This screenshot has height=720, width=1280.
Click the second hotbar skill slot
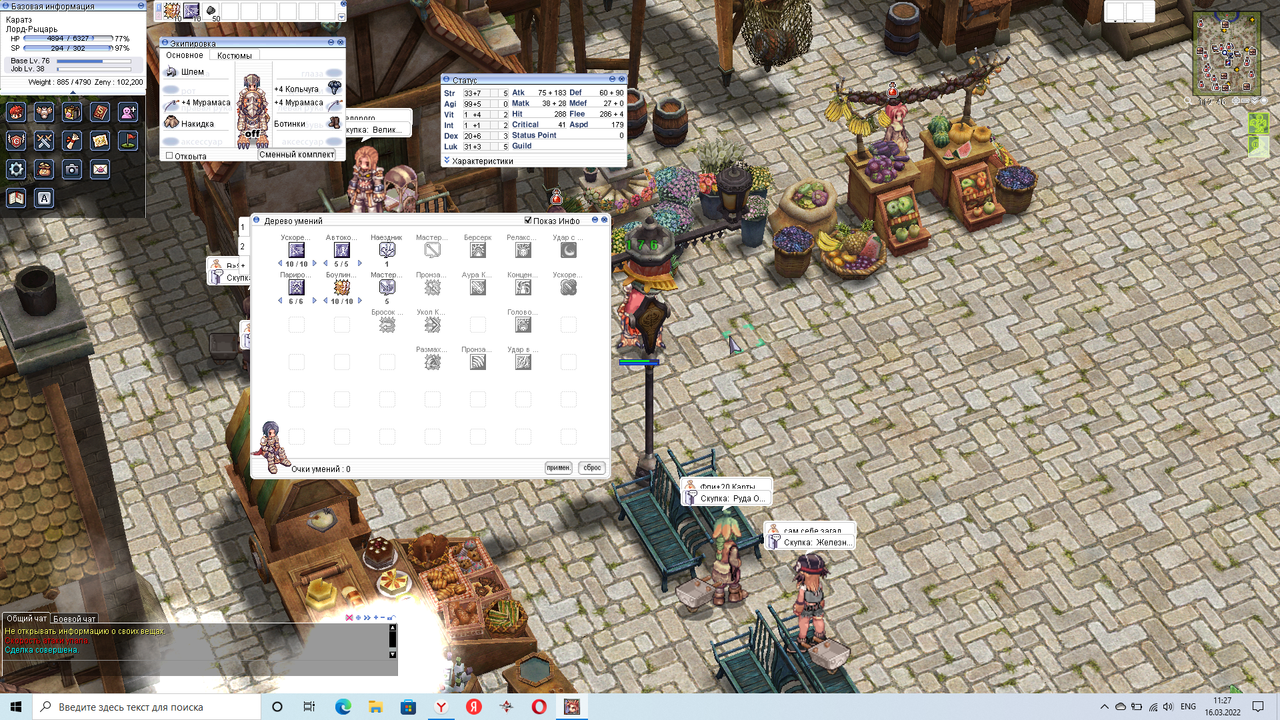[x=191, y=11]
